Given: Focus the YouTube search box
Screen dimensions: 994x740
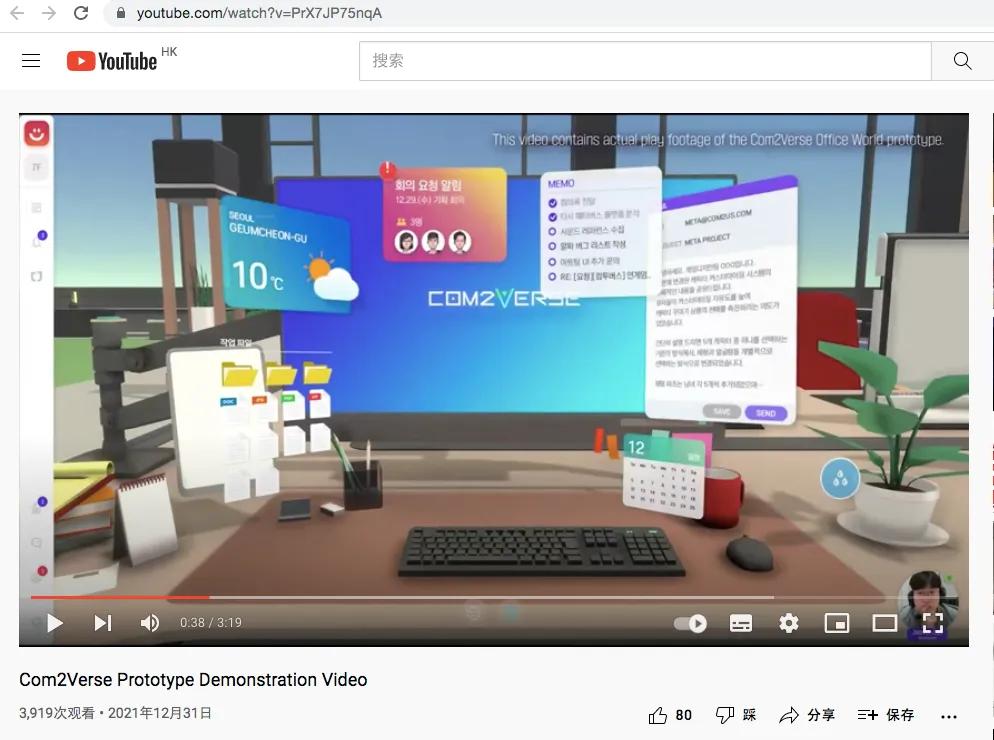Looking at the screenshot, I should coord(645,61).
